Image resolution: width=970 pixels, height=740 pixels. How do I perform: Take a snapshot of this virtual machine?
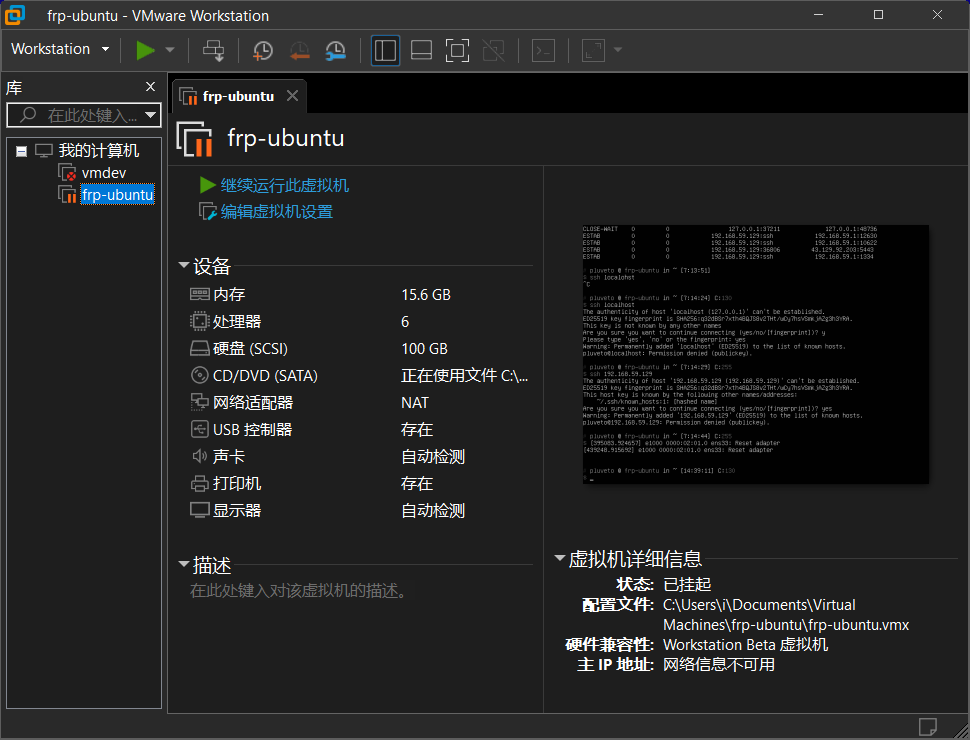pyautogui.click(x=263, y=50)
